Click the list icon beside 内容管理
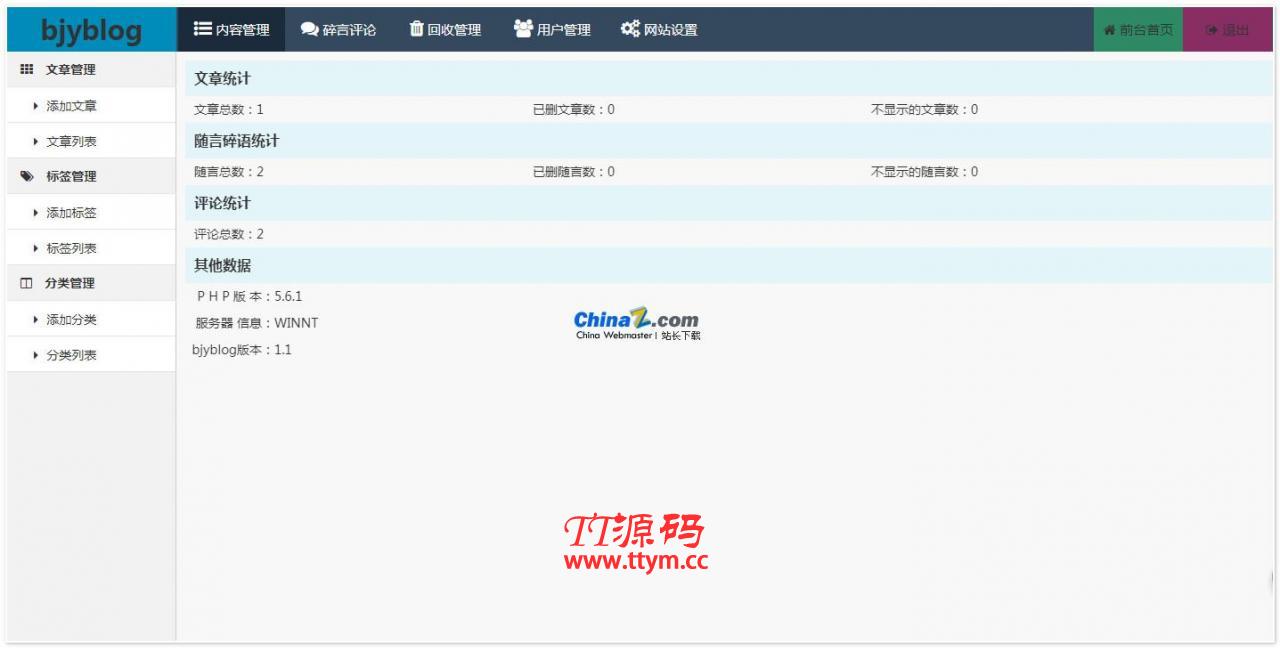 coord(202,29)
